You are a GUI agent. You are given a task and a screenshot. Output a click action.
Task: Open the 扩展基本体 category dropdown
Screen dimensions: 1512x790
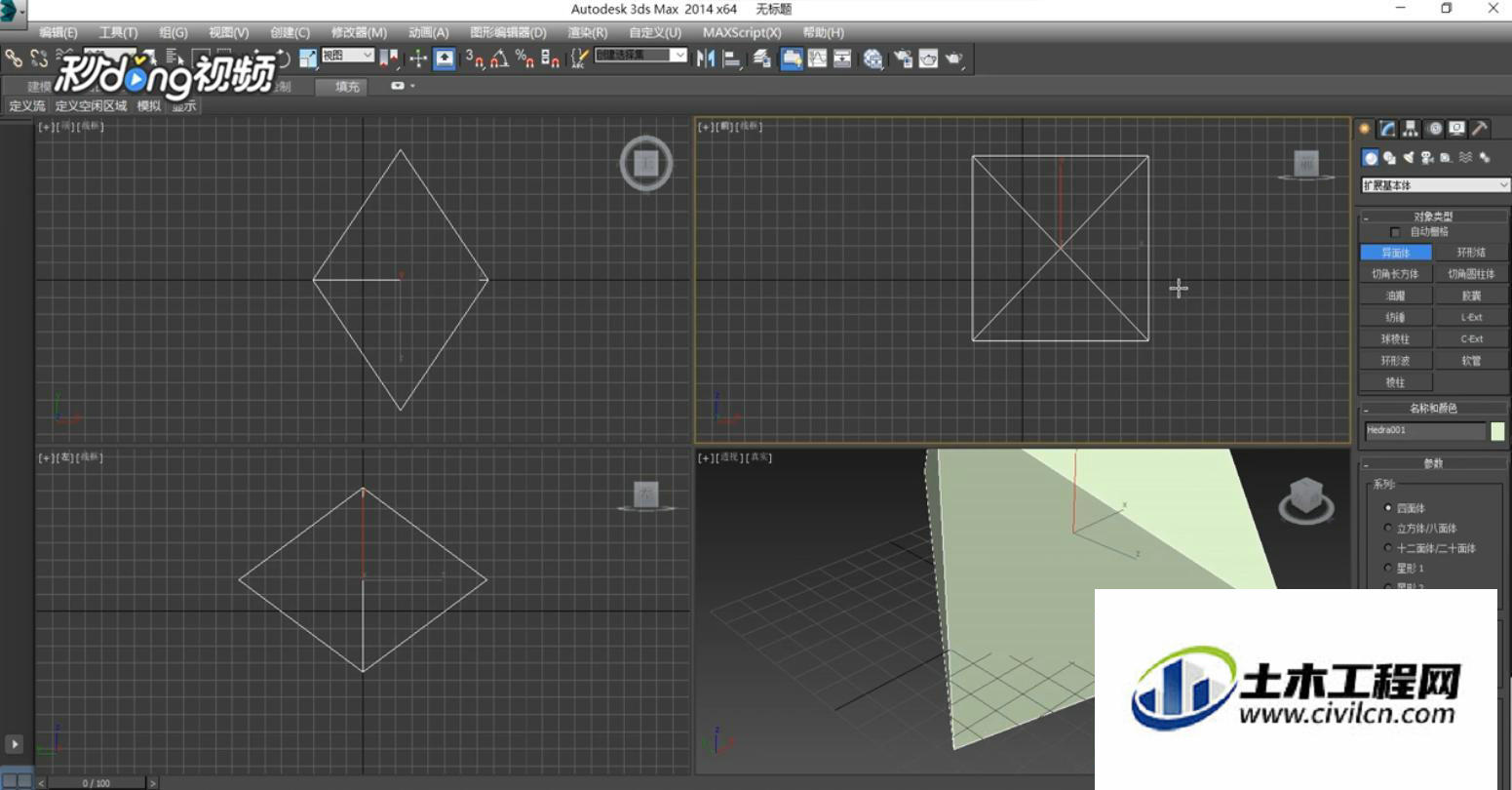(x=1435, y=185)
